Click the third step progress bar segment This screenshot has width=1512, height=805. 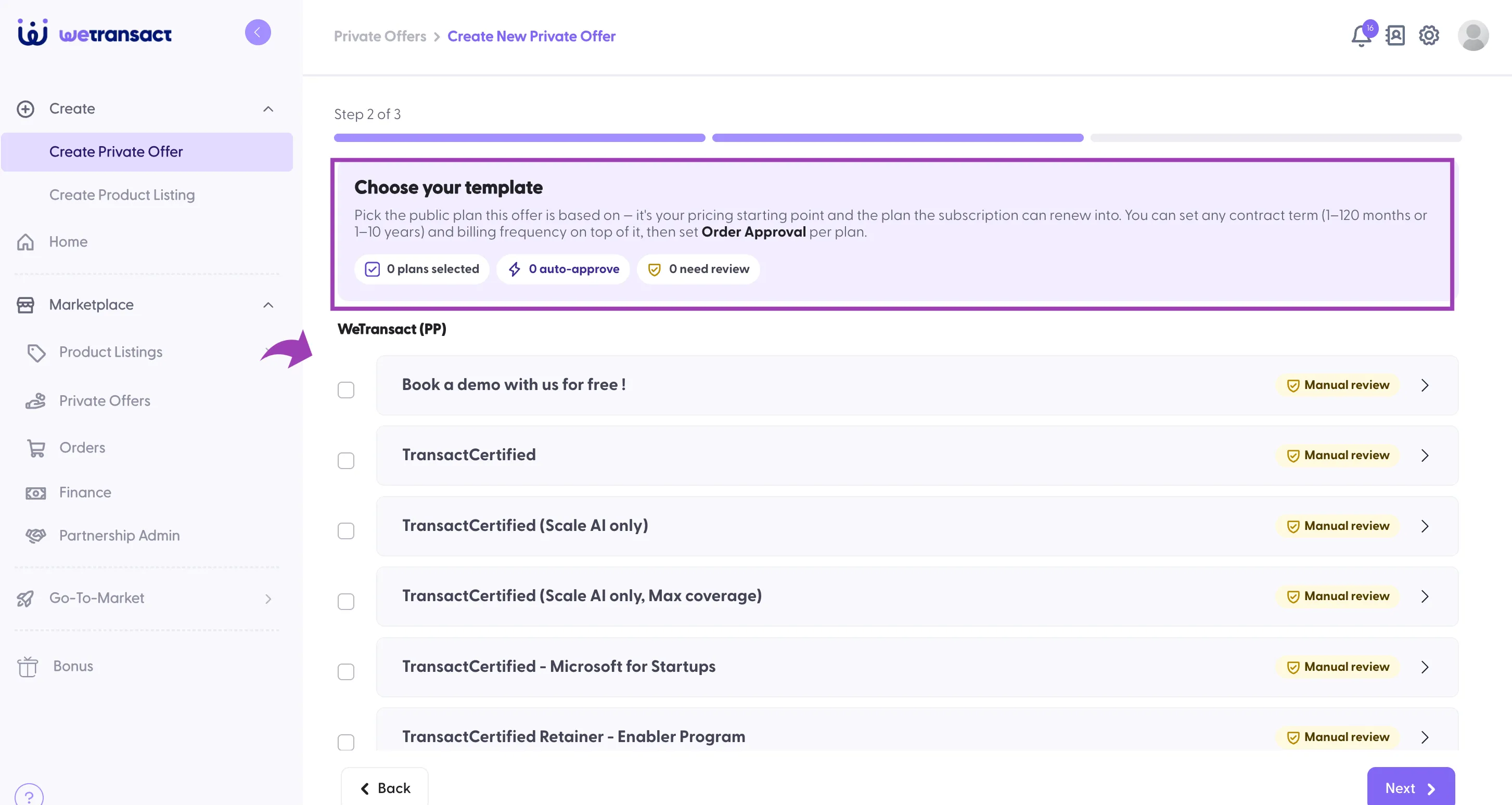pos(1275,138)
